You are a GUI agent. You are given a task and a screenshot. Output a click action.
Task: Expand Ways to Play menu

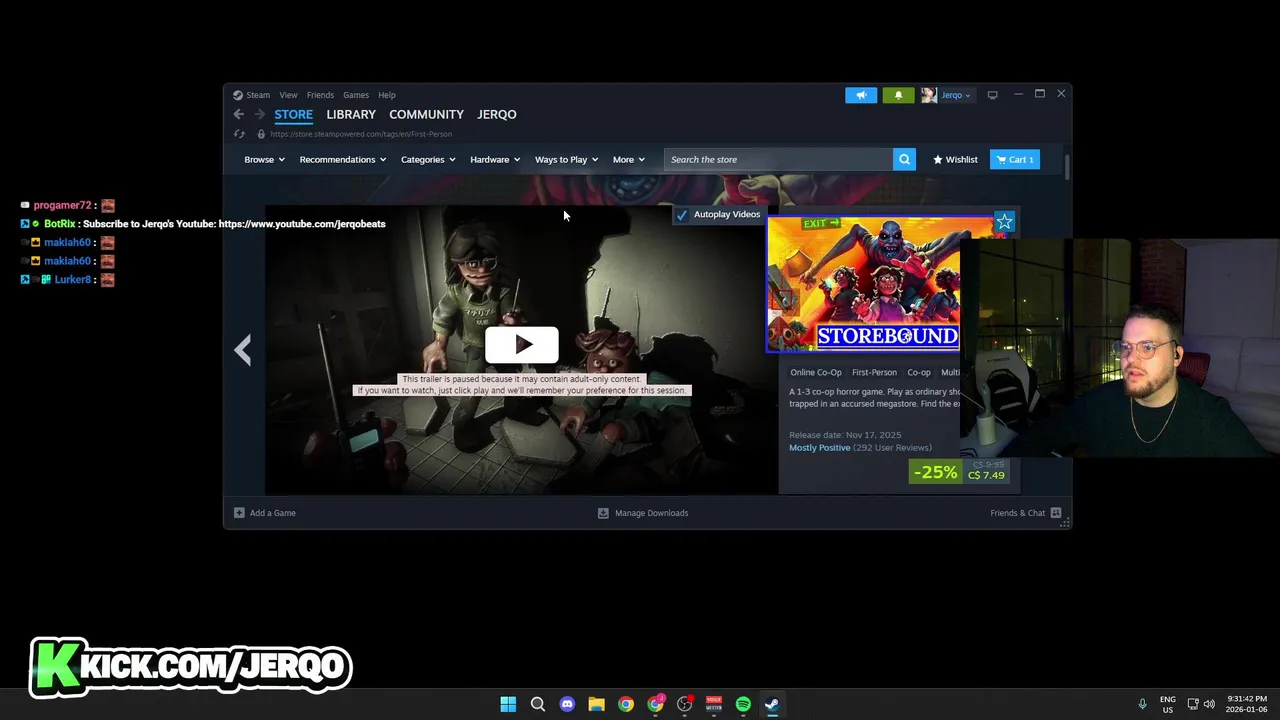pyautogui.click(x=566, y=159)
